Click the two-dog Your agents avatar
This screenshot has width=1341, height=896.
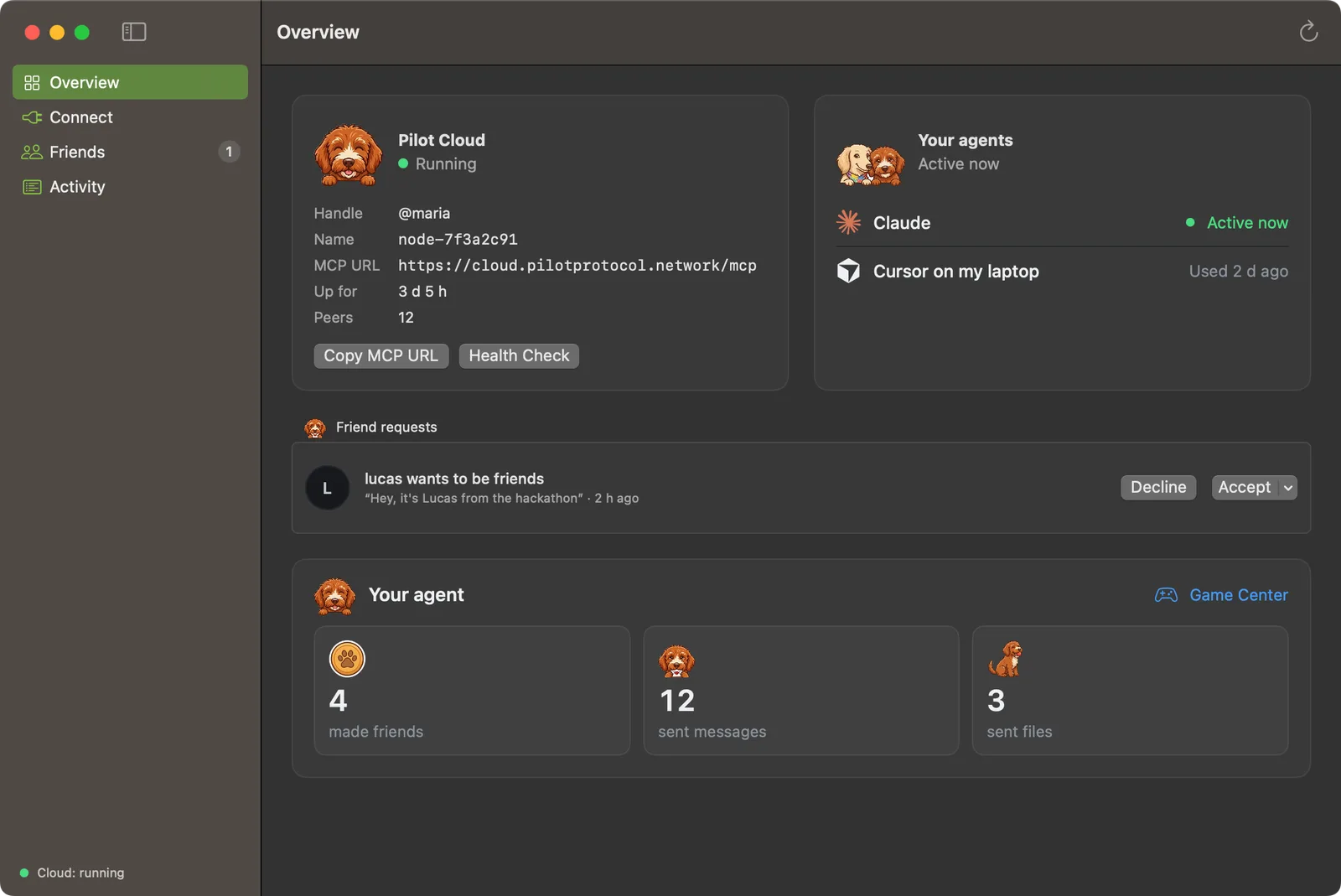[870, 163]
